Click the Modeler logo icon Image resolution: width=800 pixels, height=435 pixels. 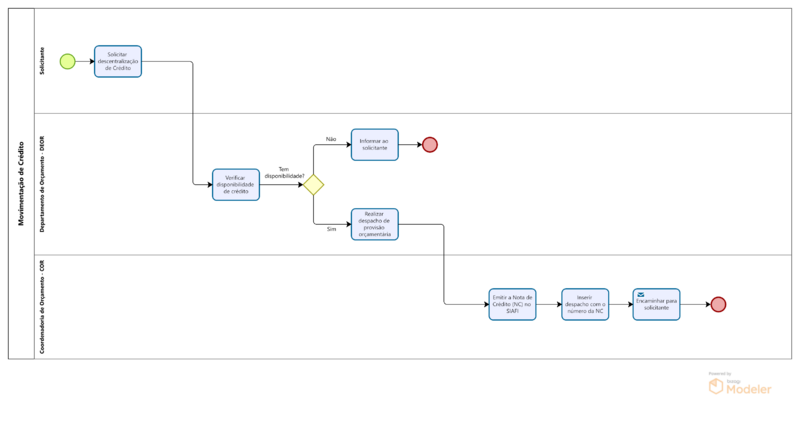point(716,387)
